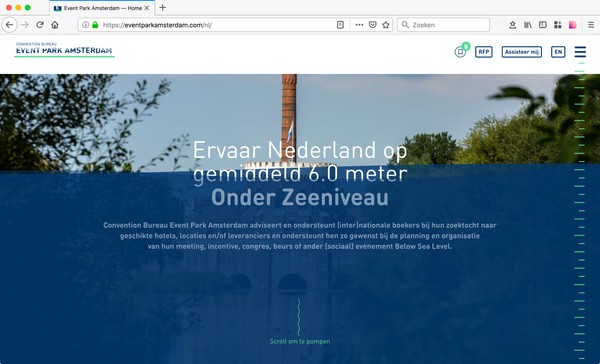This screenshot has width=600, height=364.
Task: Switch language with EN button
Action: click(558, 52)
